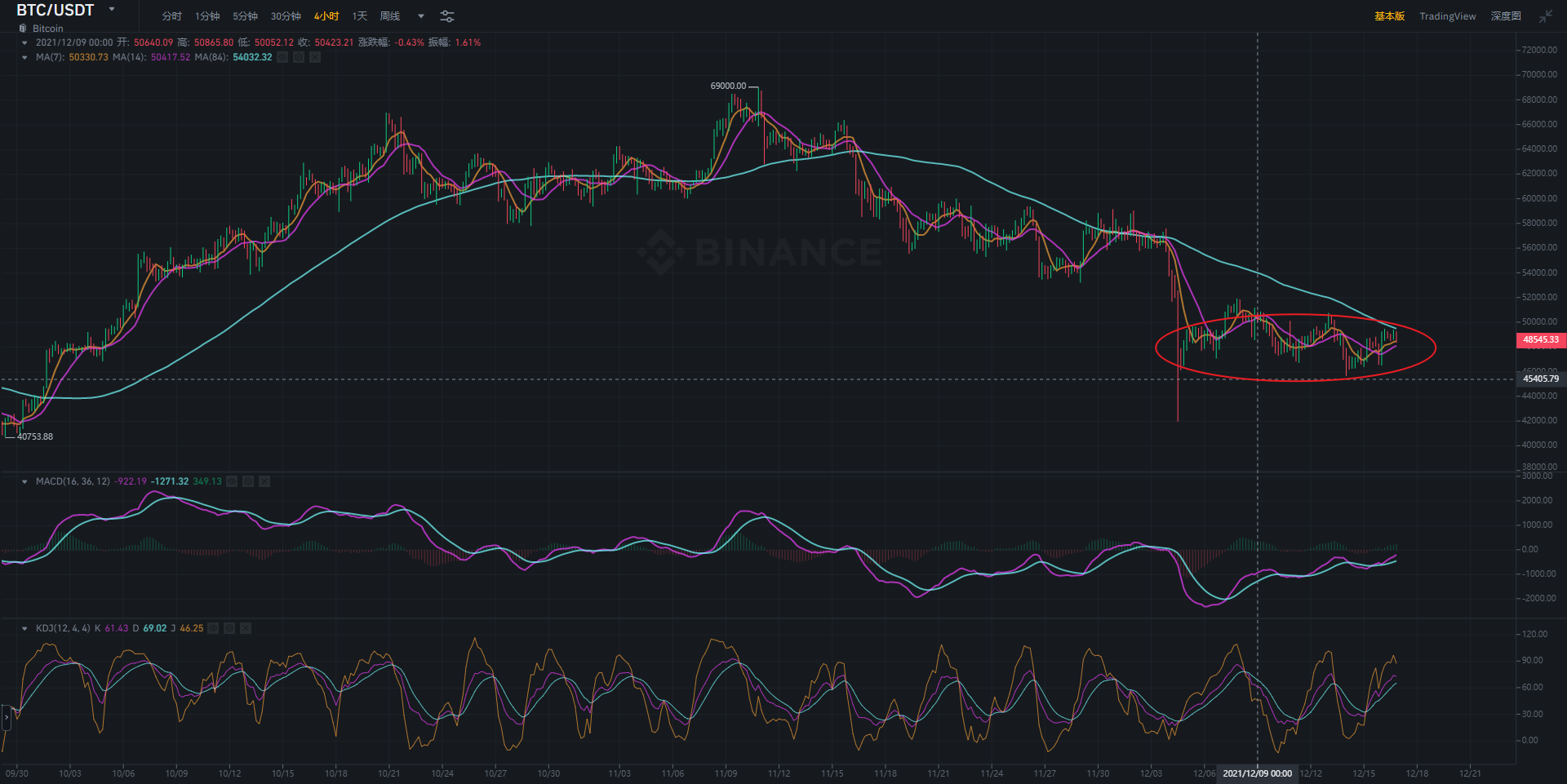The width and height of the screenshot is (1567, 784).
Task: Open the chart indicator settings sliders icon
Action: (447, 16)
